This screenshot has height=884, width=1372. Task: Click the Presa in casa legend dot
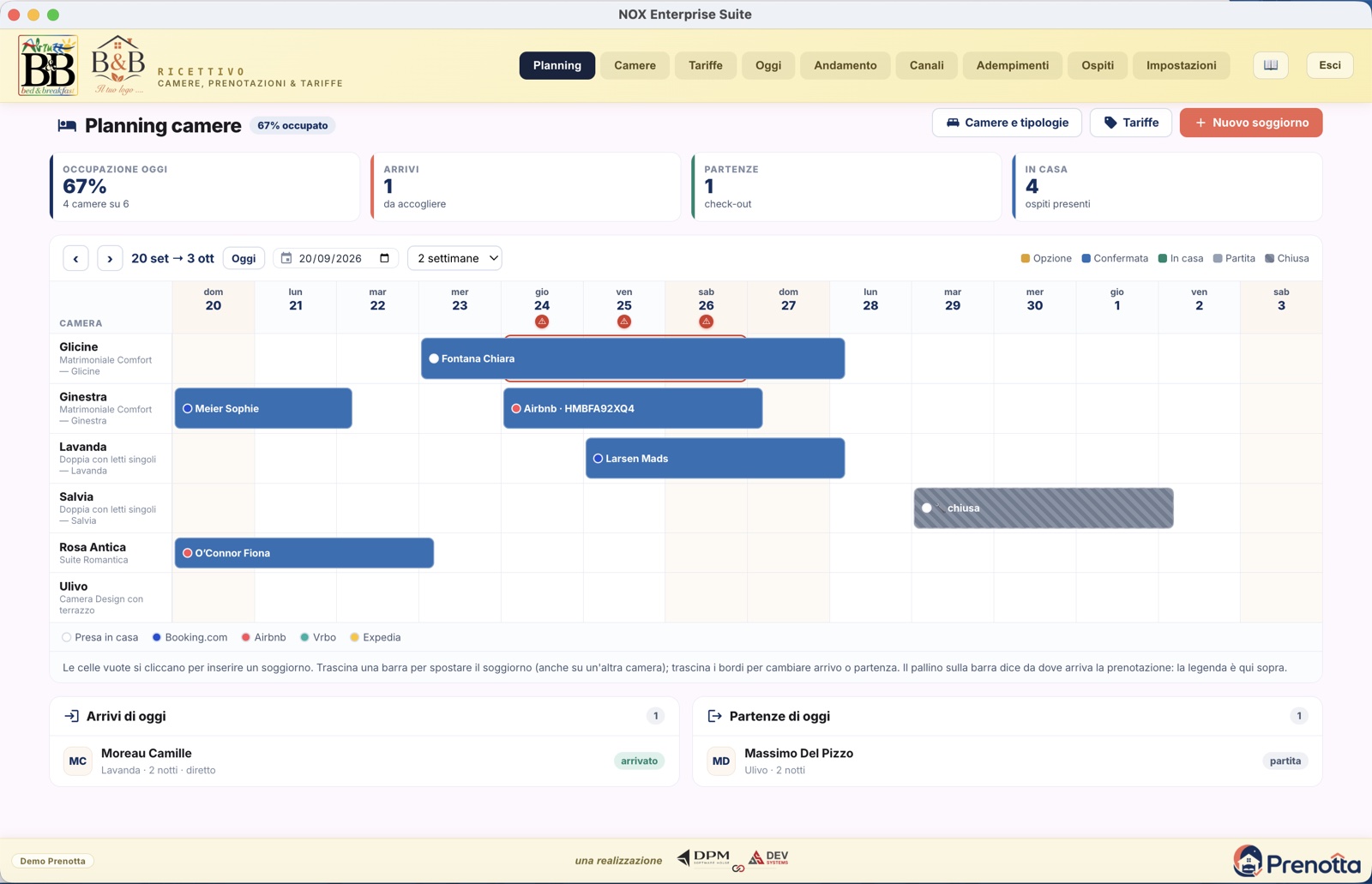tap(66, 637)
